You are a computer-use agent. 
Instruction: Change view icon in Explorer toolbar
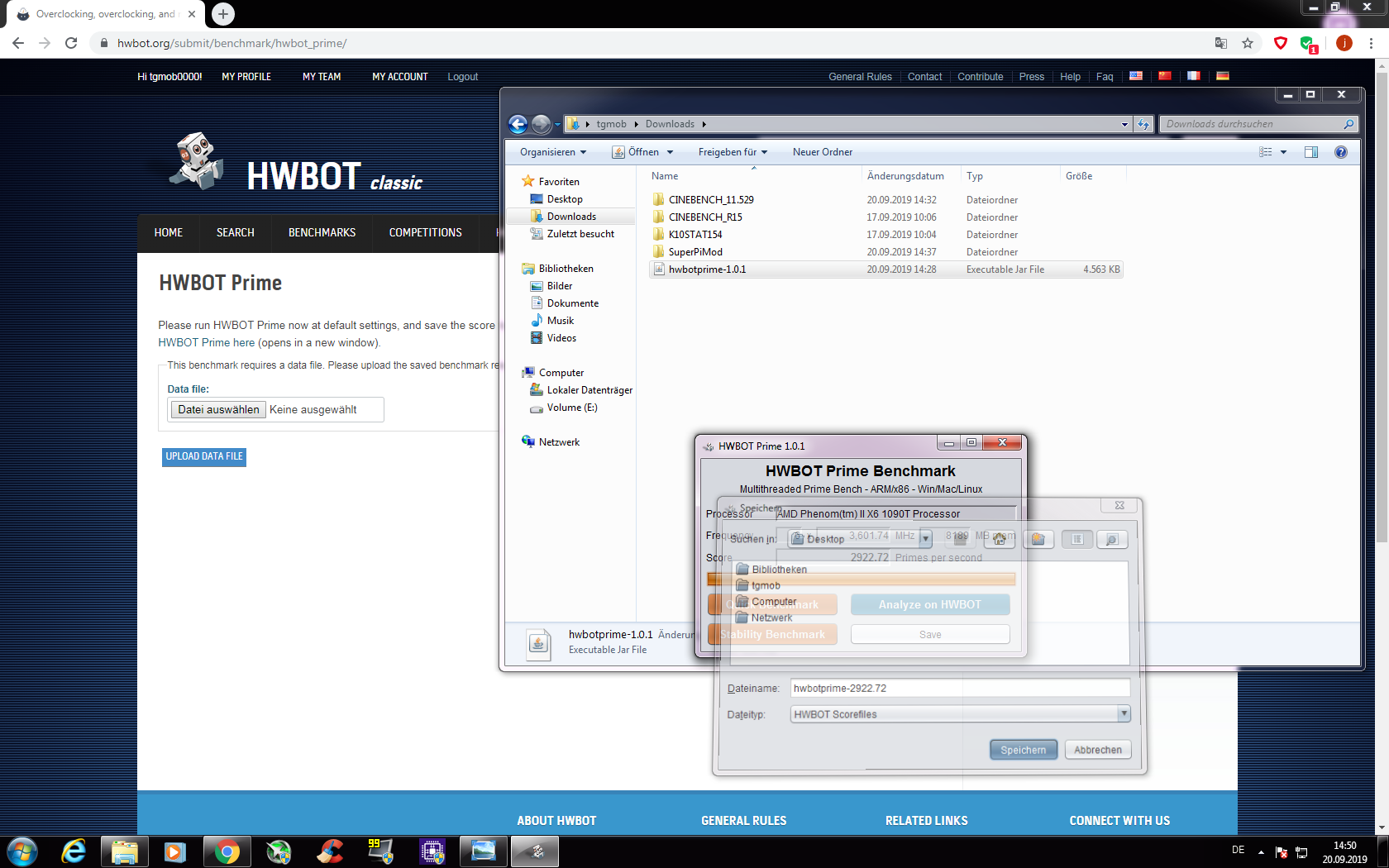pyautogui.click(x=1266, y=152)
